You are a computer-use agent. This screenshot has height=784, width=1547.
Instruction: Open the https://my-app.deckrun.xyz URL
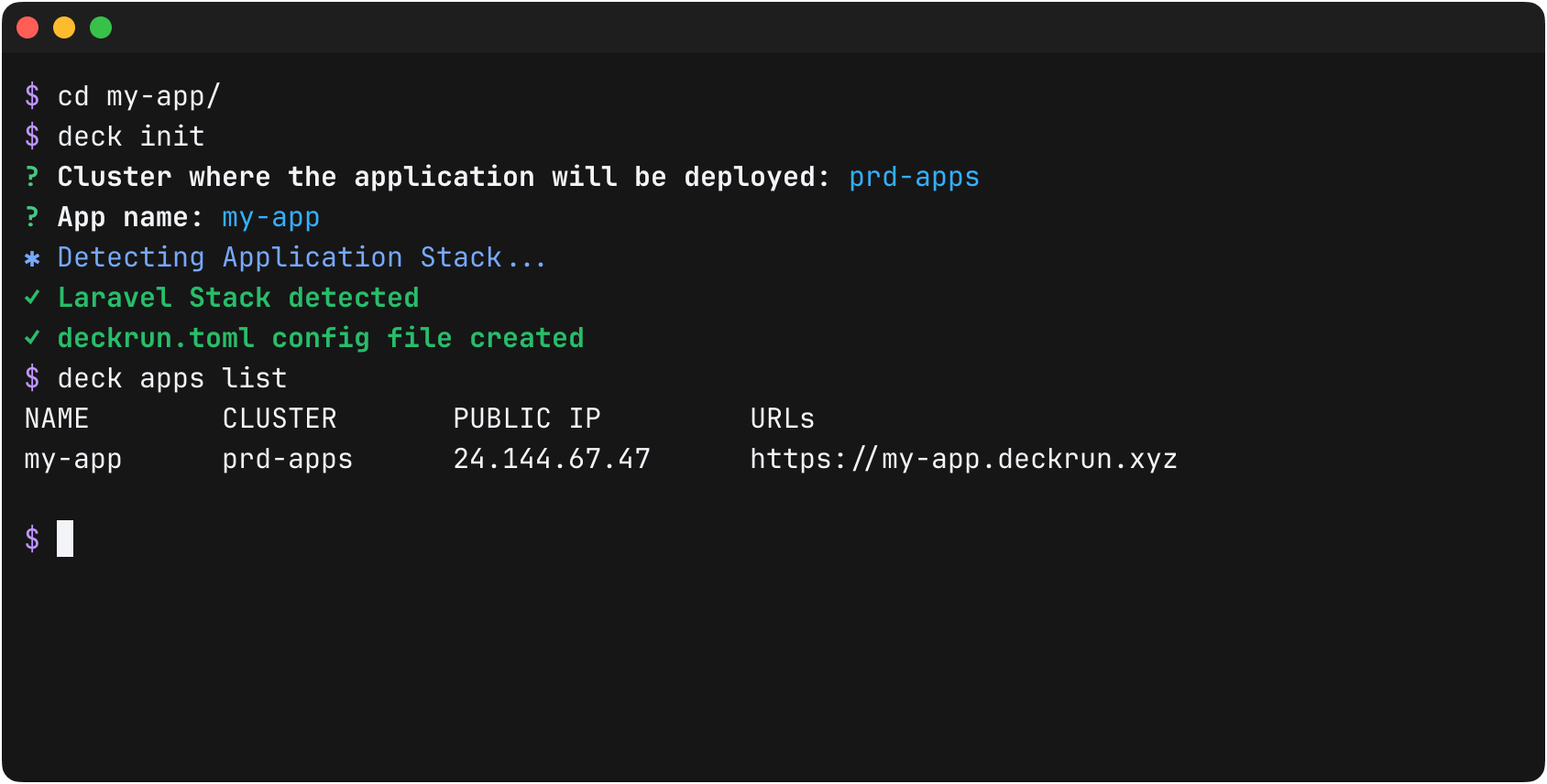(x=963, y=459)
